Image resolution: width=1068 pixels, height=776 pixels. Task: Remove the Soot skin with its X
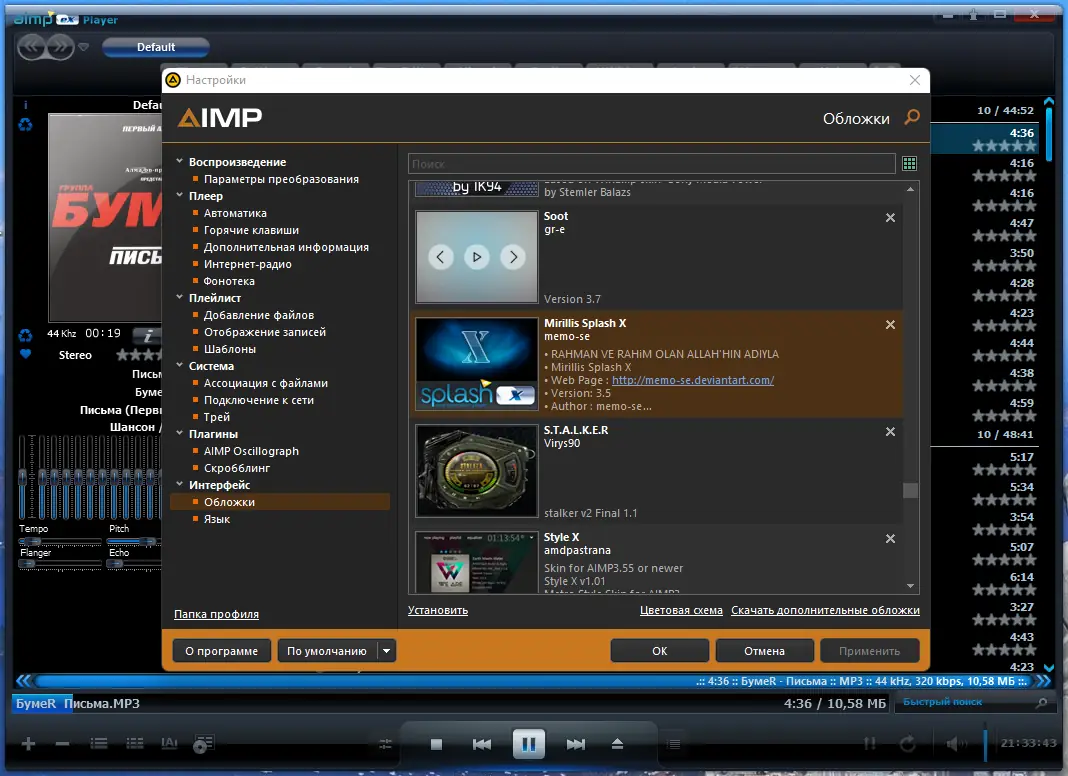tap(890, 218)
